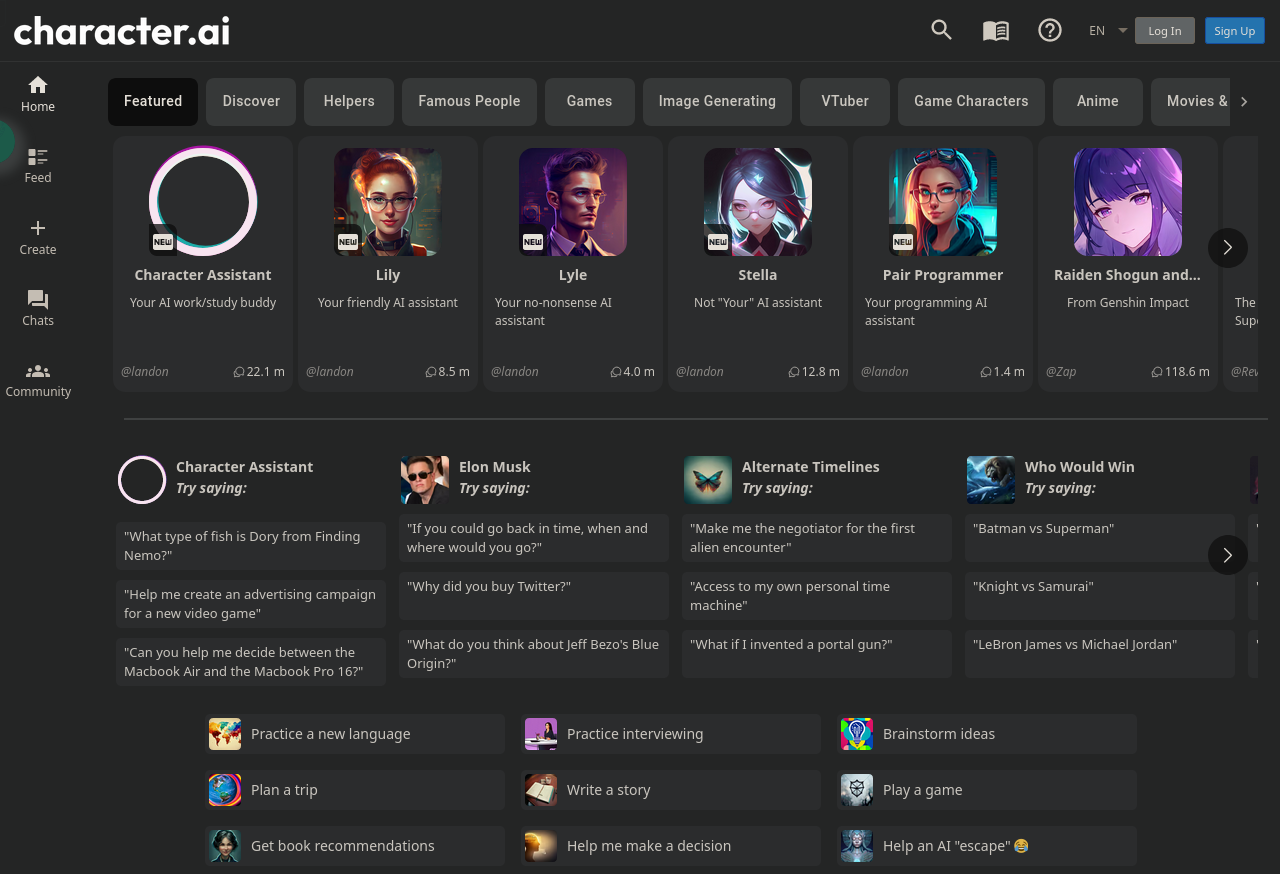Choose the first alien encounter negotiator prompt
The image size is (1280, 874).
817,538
